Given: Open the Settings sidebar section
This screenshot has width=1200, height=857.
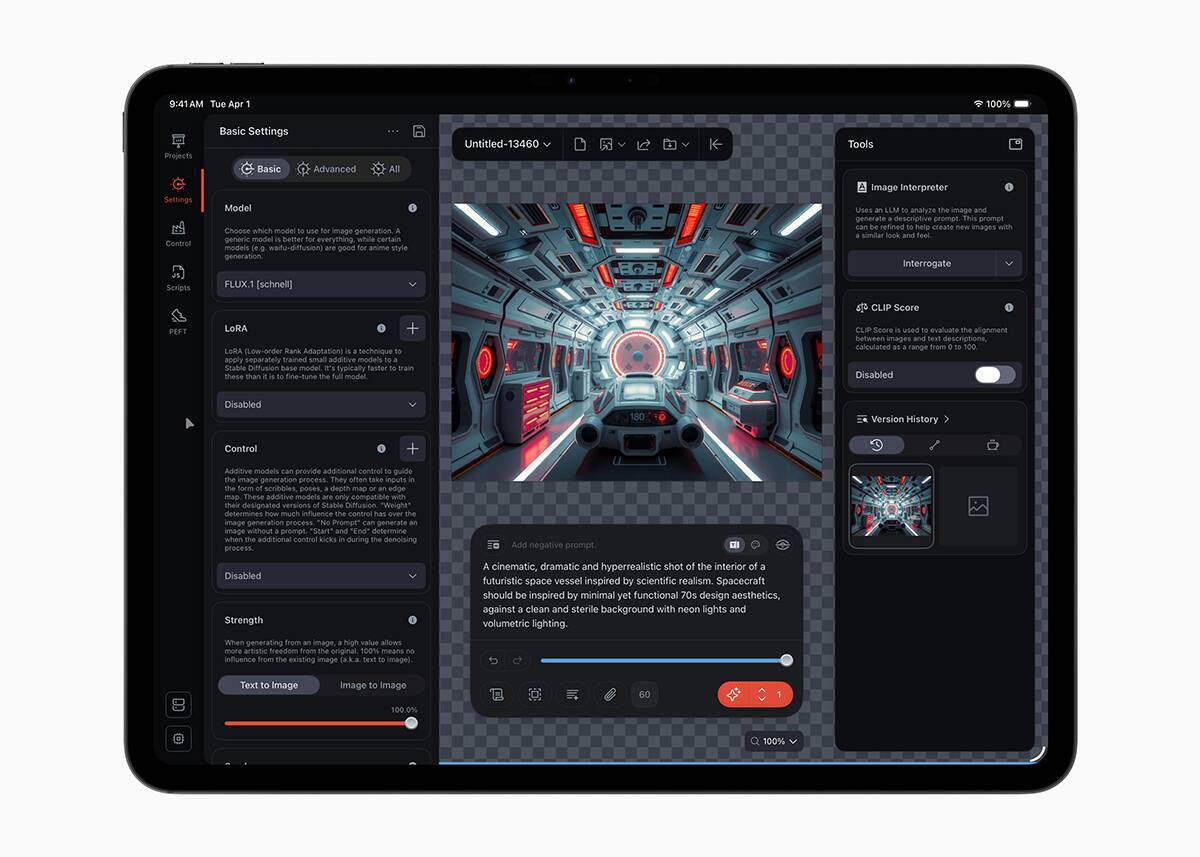Looking at the screenshot, I should (x=178, y=189).
